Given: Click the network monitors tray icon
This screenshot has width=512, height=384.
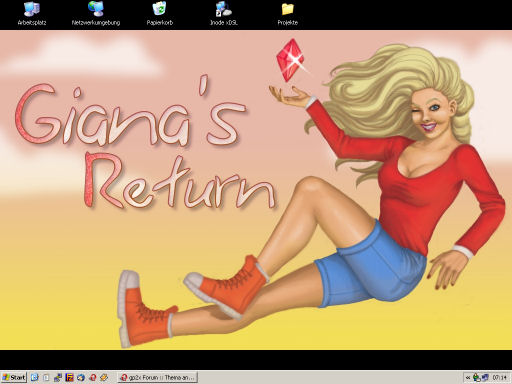Looking at the screenshot, I should 485,378.
